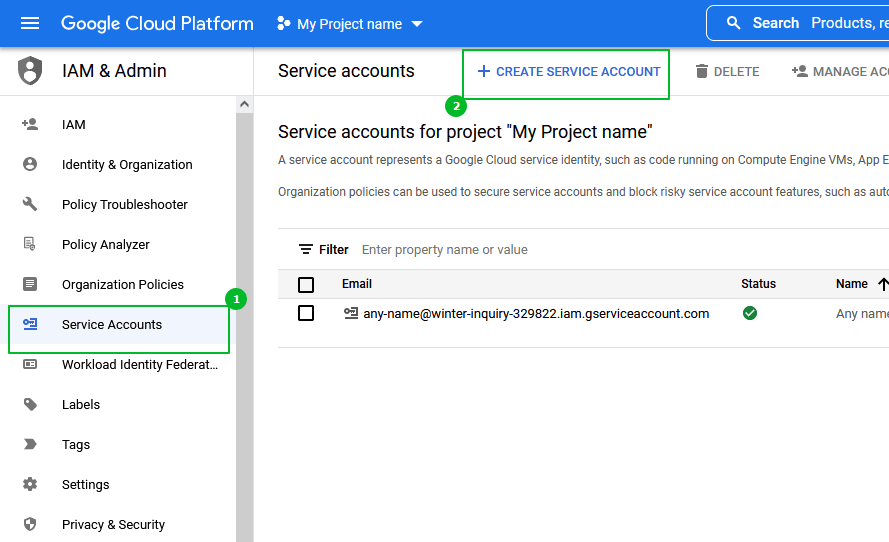889x542 pixels.
Task: Open the hamburger navigation menu
Action: pyautogui.click(x=30, y=23)
